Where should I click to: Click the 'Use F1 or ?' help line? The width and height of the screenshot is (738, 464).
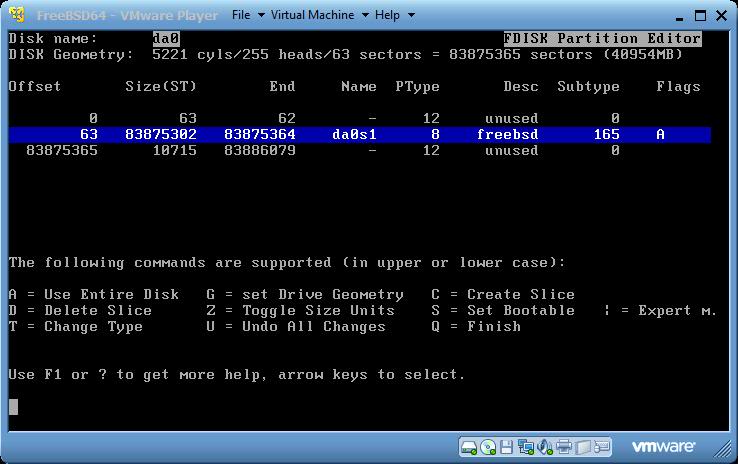click(x=237, y=375)
